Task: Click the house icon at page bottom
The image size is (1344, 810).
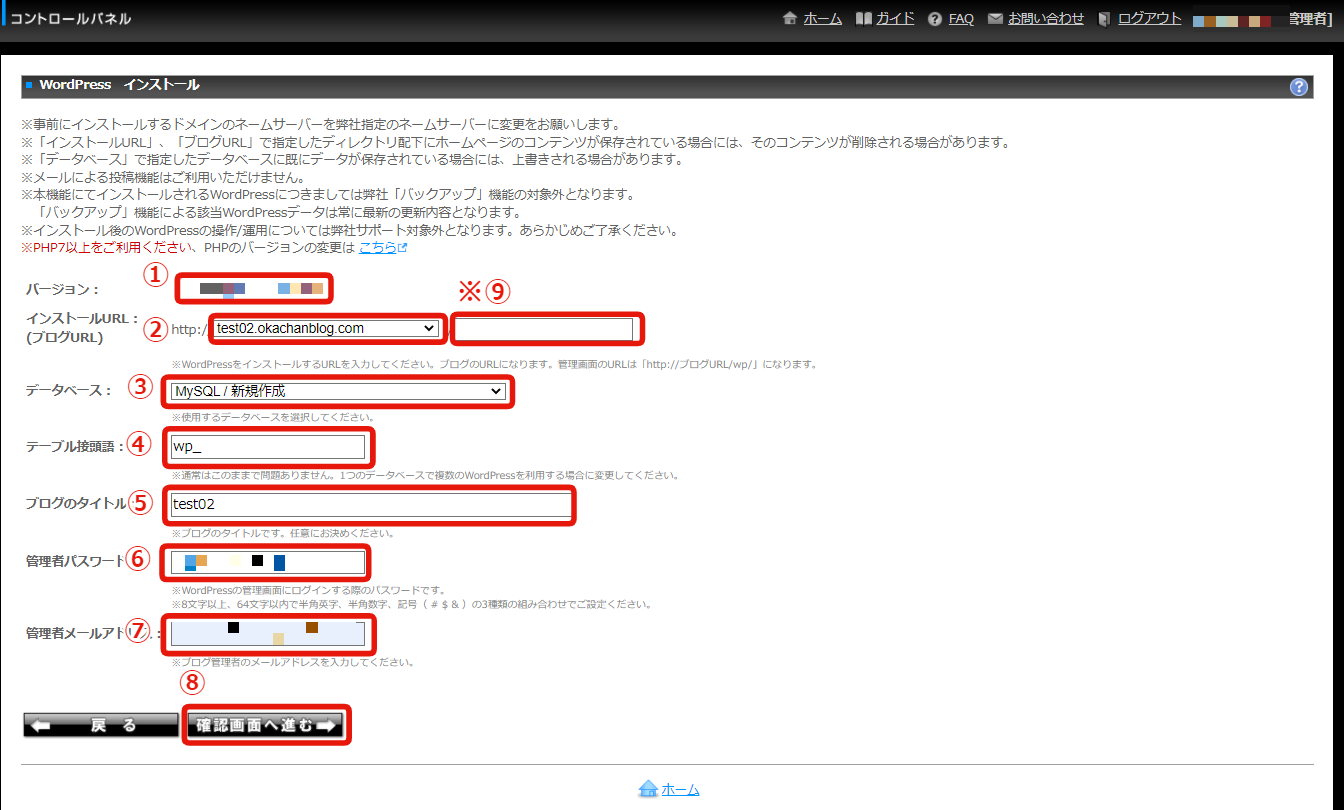Action: [648, 789]
